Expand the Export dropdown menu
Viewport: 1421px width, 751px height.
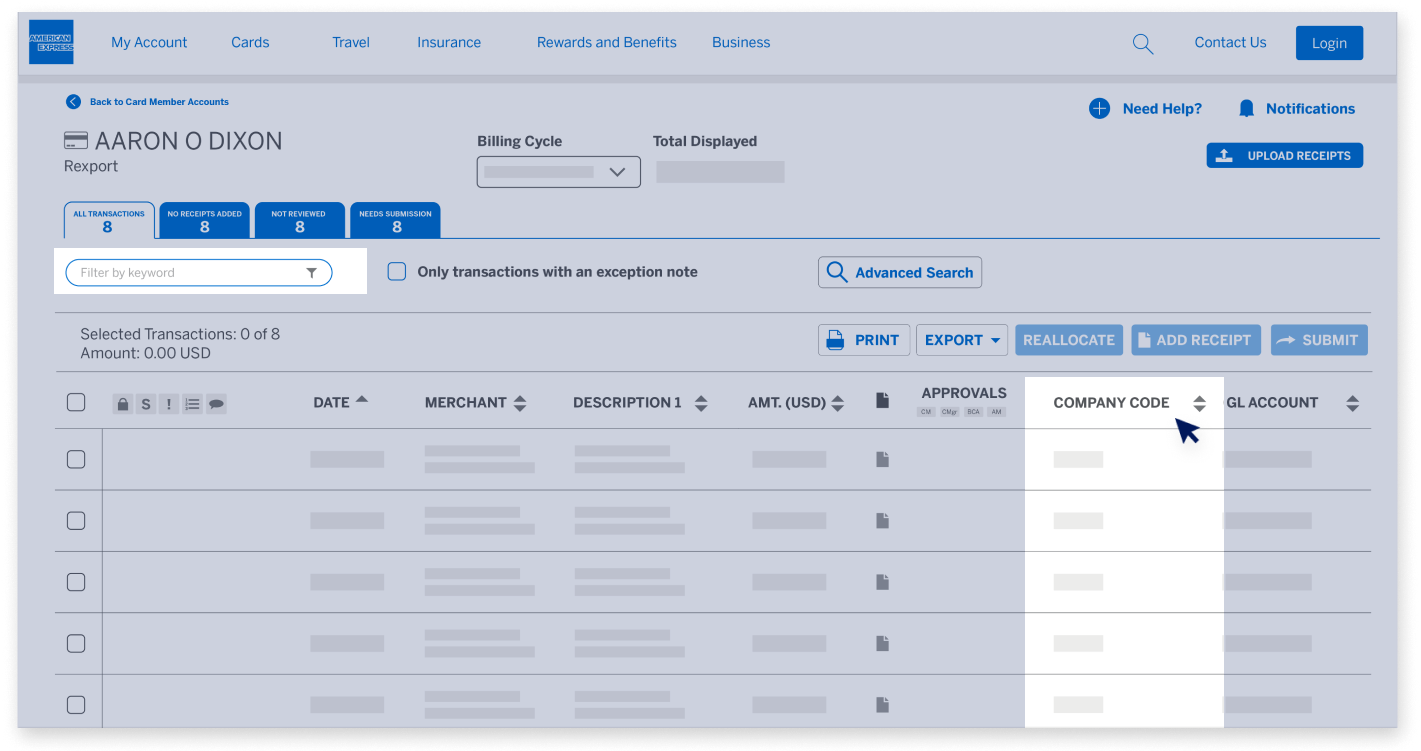(x=963, y=340)
